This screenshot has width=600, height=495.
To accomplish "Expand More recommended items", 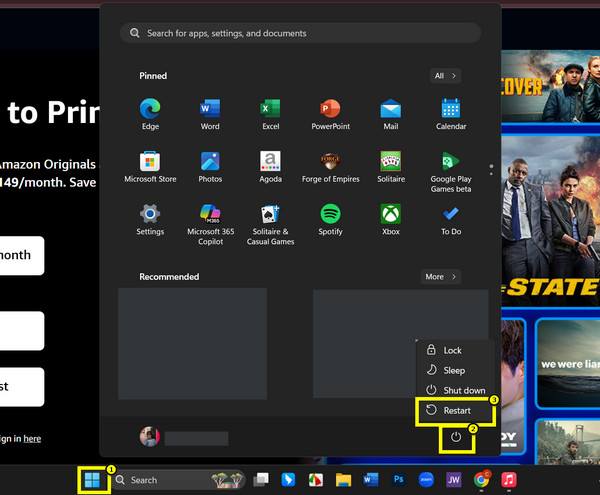I will tap(440, 277).
